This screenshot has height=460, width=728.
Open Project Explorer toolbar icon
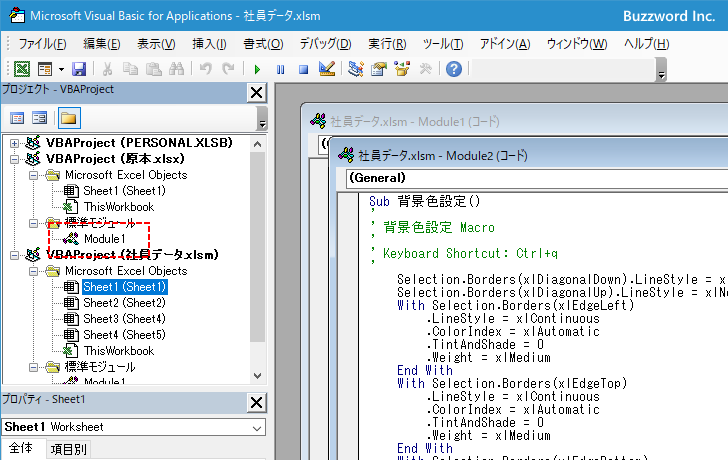click(x=356, y=69)
